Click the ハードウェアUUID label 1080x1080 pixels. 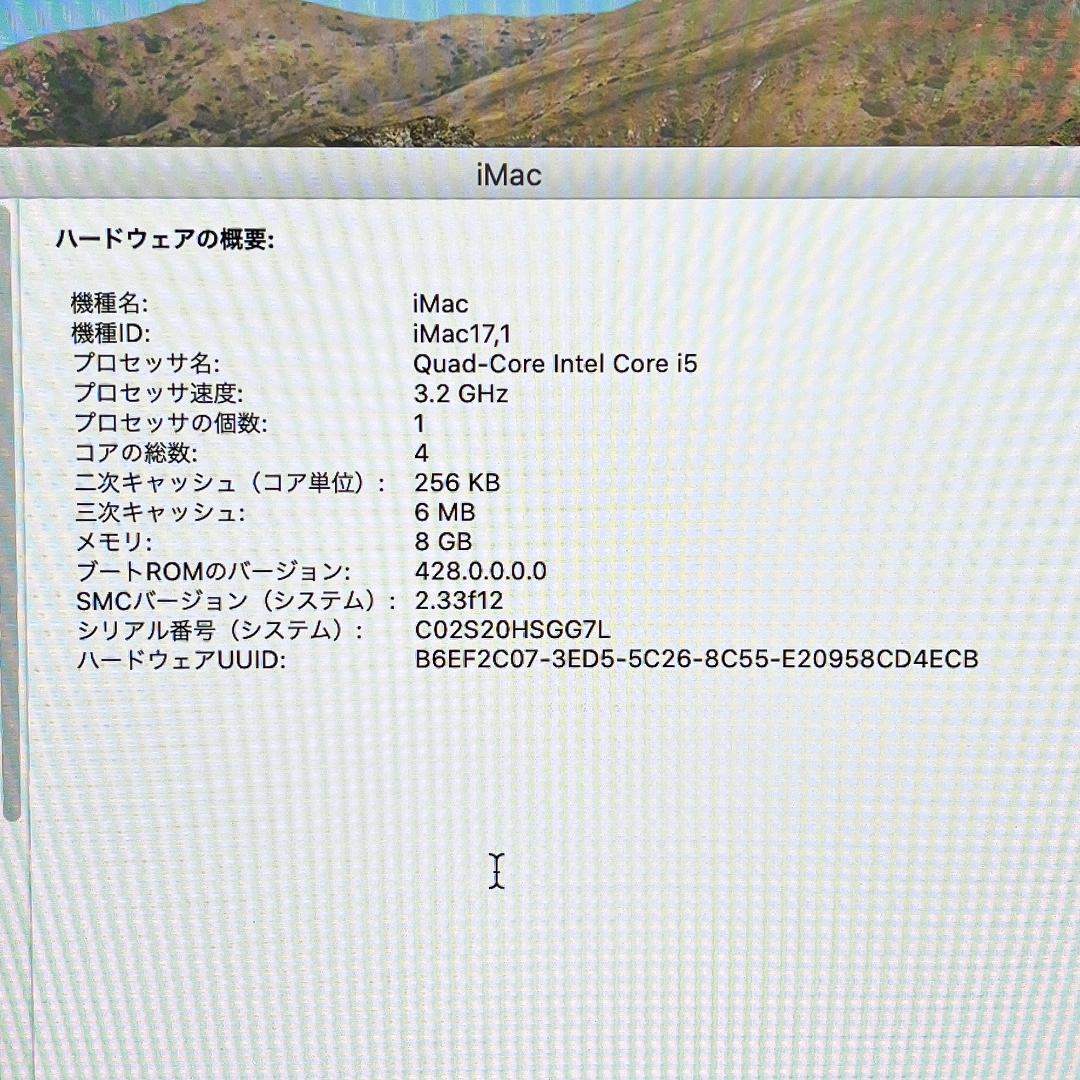[x=181, y=659]
